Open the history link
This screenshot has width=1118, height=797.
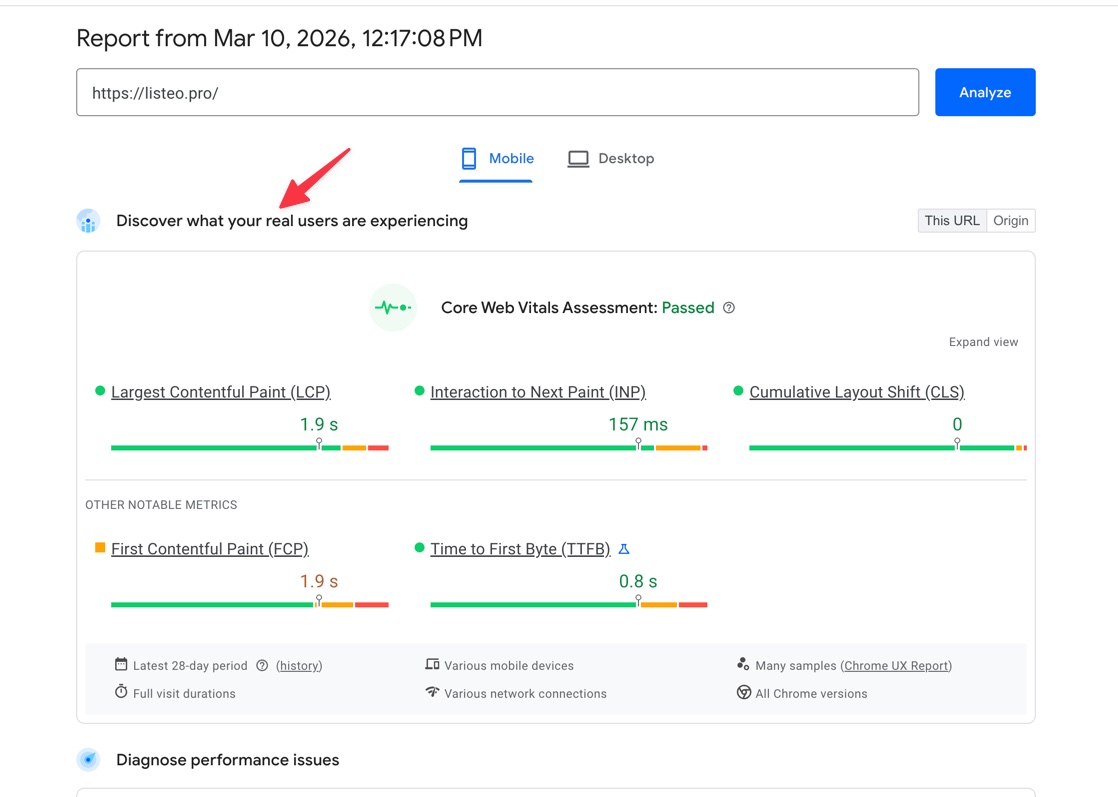(299, 666)
